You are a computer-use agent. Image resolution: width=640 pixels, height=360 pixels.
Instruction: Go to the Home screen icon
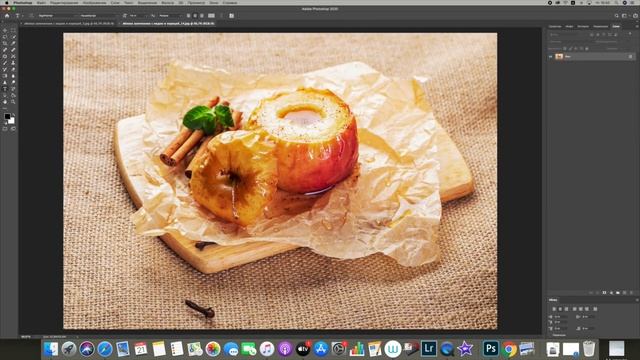pos(7,16)
